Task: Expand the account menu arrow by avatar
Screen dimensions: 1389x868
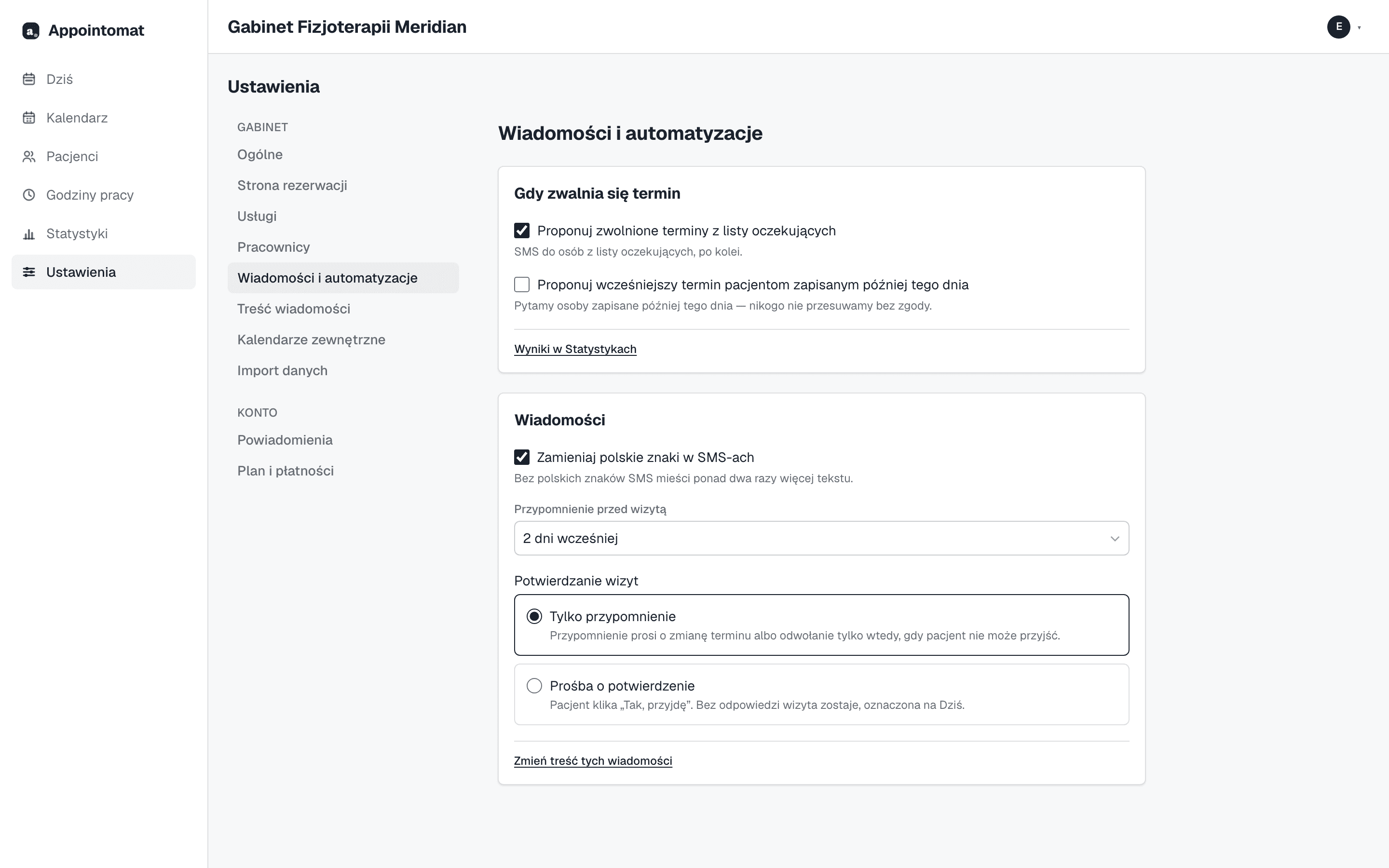Action: point(1359,27)
